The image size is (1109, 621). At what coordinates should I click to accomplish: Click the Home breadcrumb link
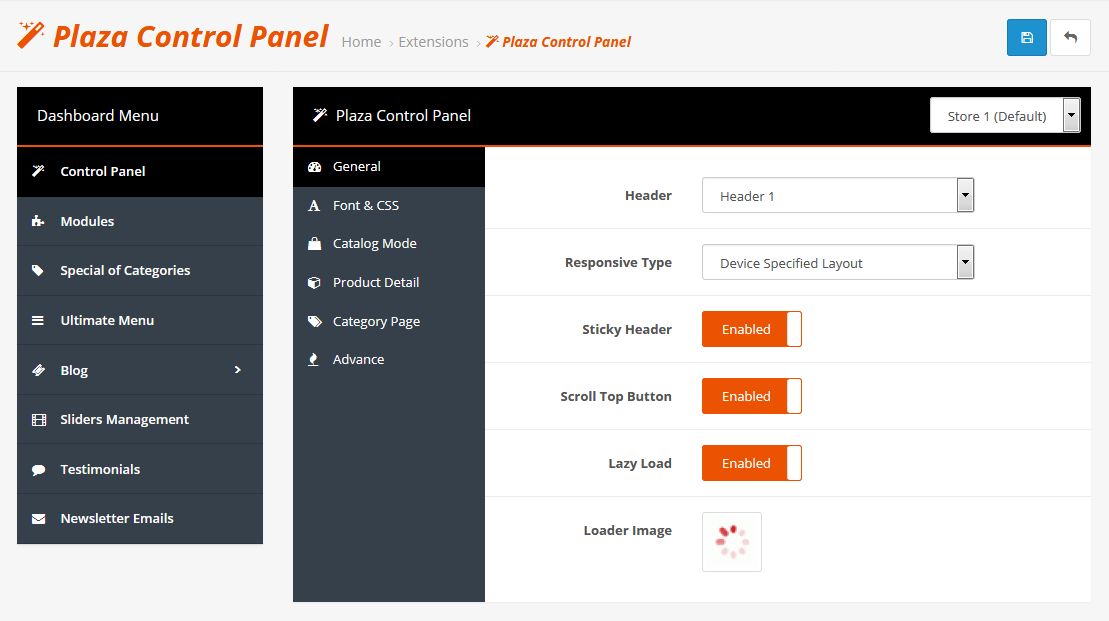(361, 42)
